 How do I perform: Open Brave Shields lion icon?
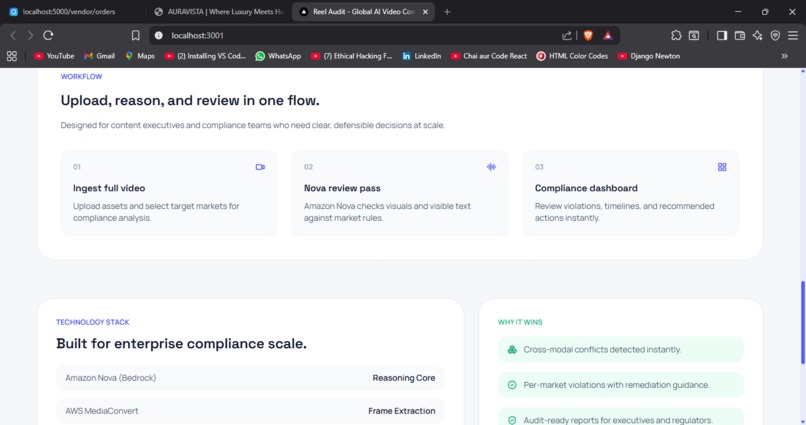click(x=588, y=35)
